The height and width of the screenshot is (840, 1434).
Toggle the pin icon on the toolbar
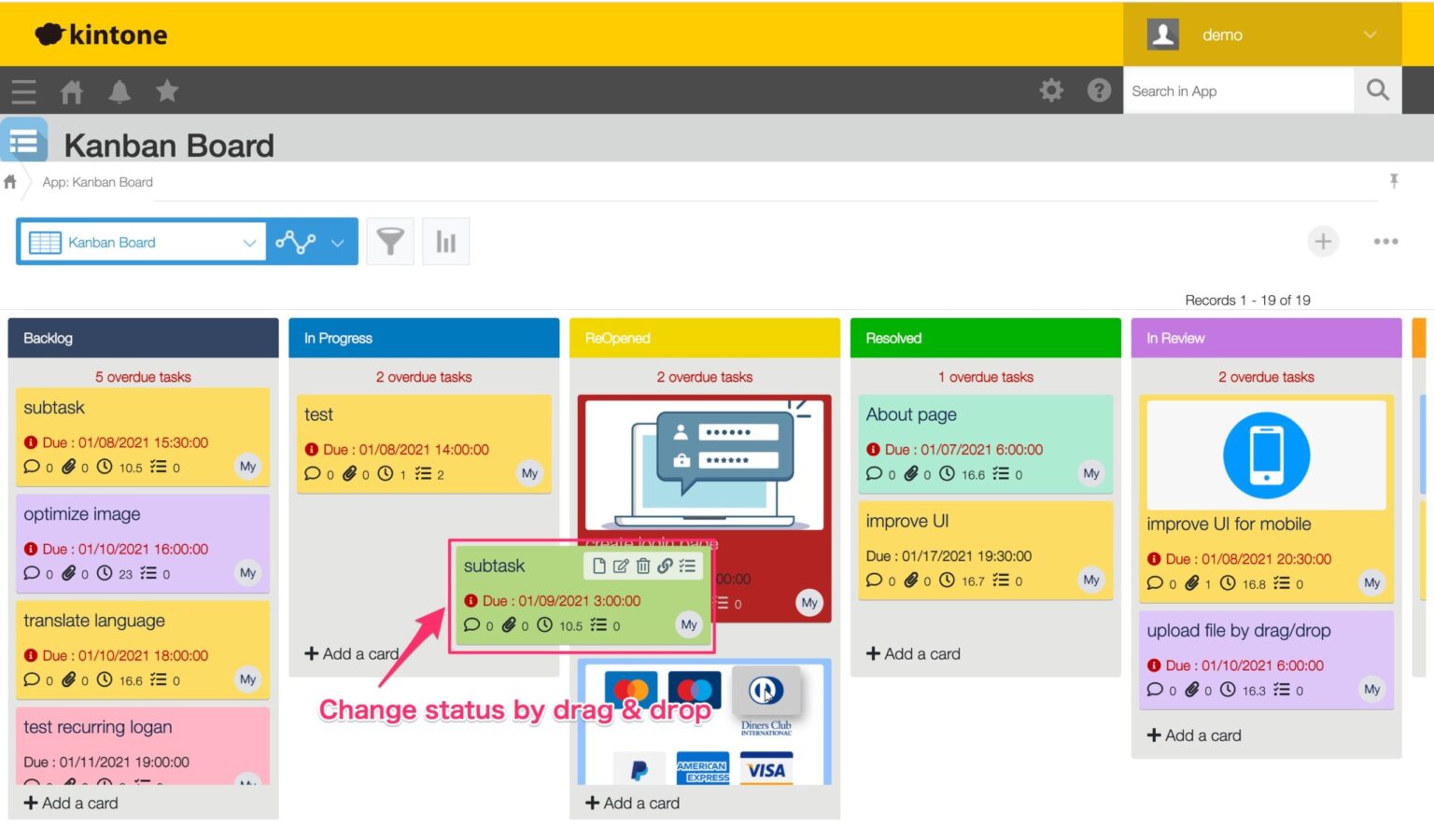(x=1394, y=181)
